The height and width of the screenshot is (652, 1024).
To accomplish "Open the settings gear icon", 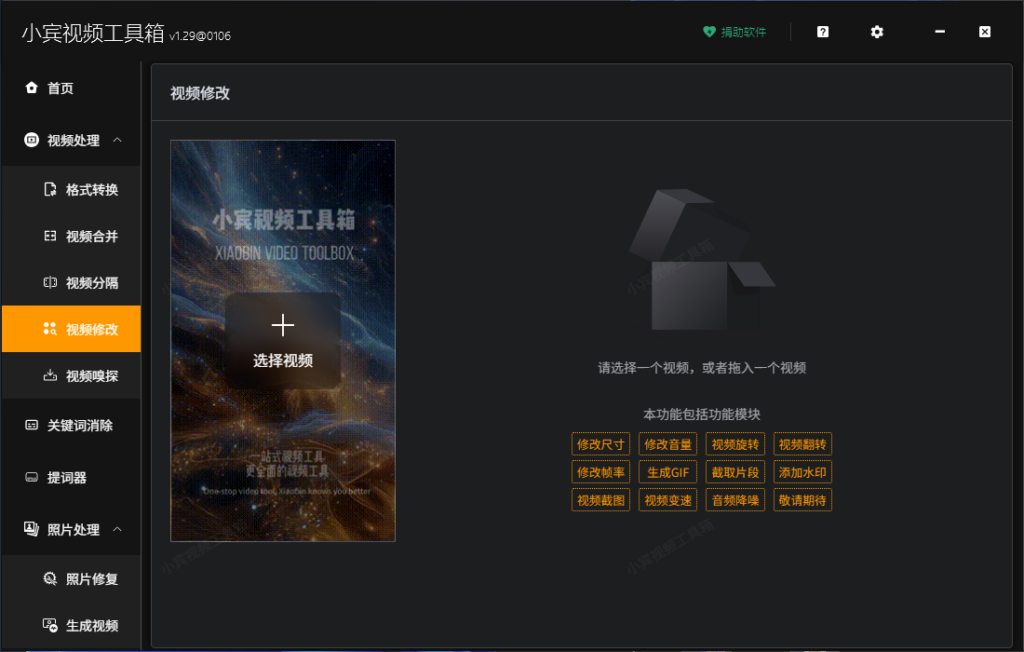I will (x=877, y=31).
